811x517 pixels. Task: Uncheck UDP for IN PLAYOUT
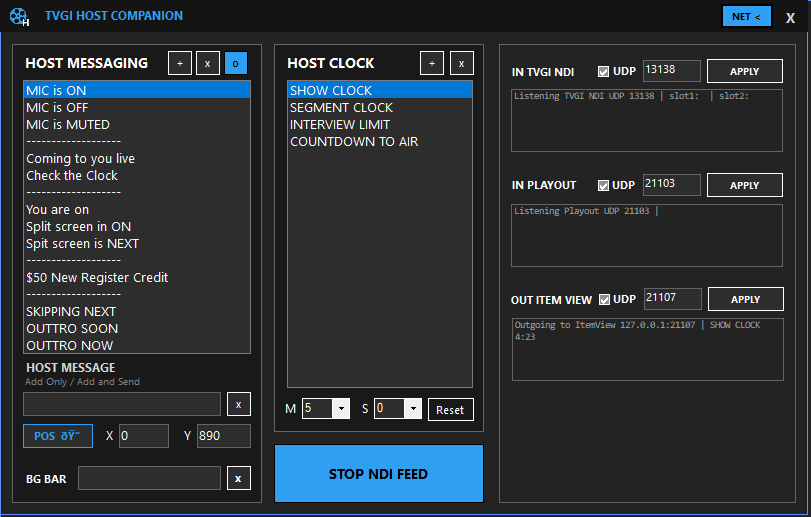[x=603, y=185]
